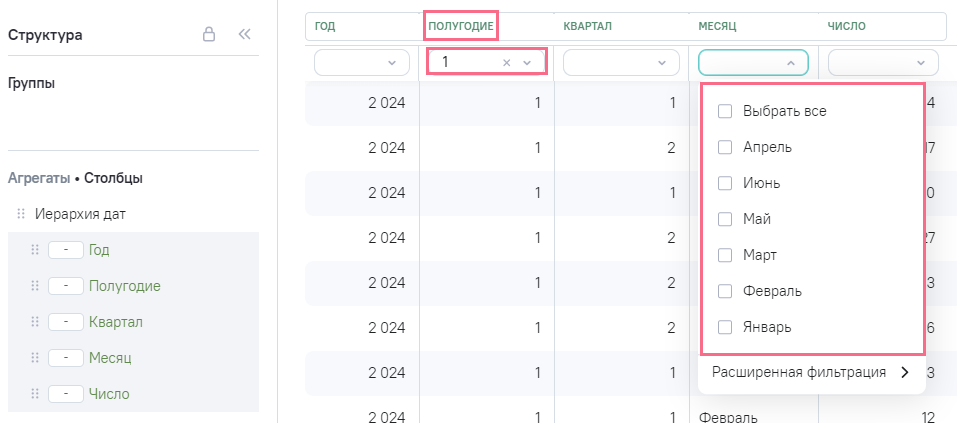The width and height of the screenshot is (957, 423).
Task: Click the lock icon in Структура header
Action: pos(209,34)
